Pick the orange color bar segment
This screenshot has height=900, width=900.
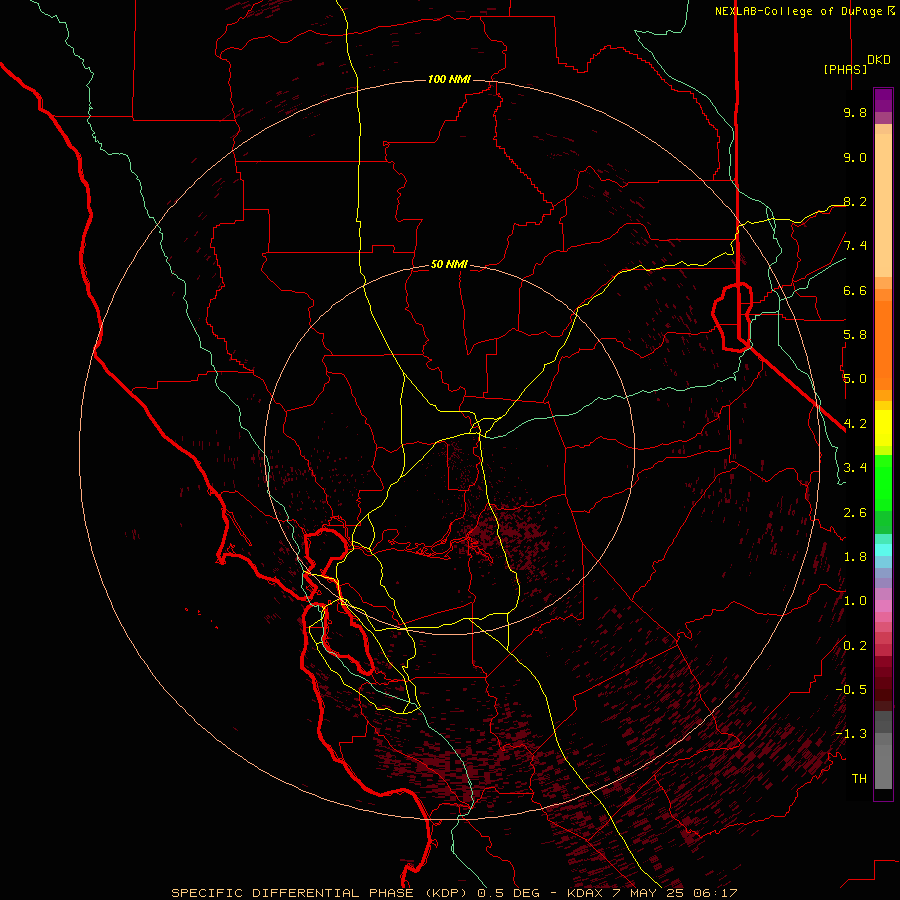883,345
